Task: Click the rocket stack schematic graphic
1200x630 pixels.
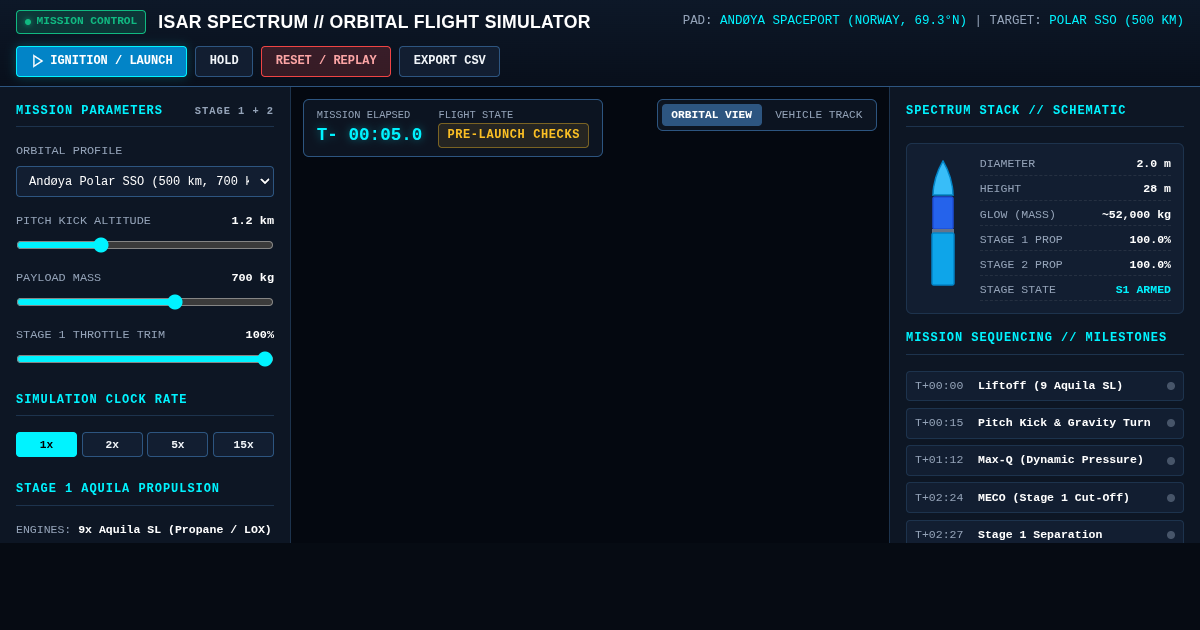Action: coord(943,223)
